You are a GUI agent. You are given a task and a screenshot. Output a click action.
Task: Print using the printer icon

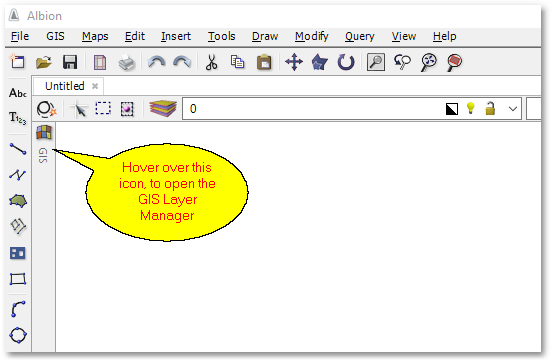126,63
